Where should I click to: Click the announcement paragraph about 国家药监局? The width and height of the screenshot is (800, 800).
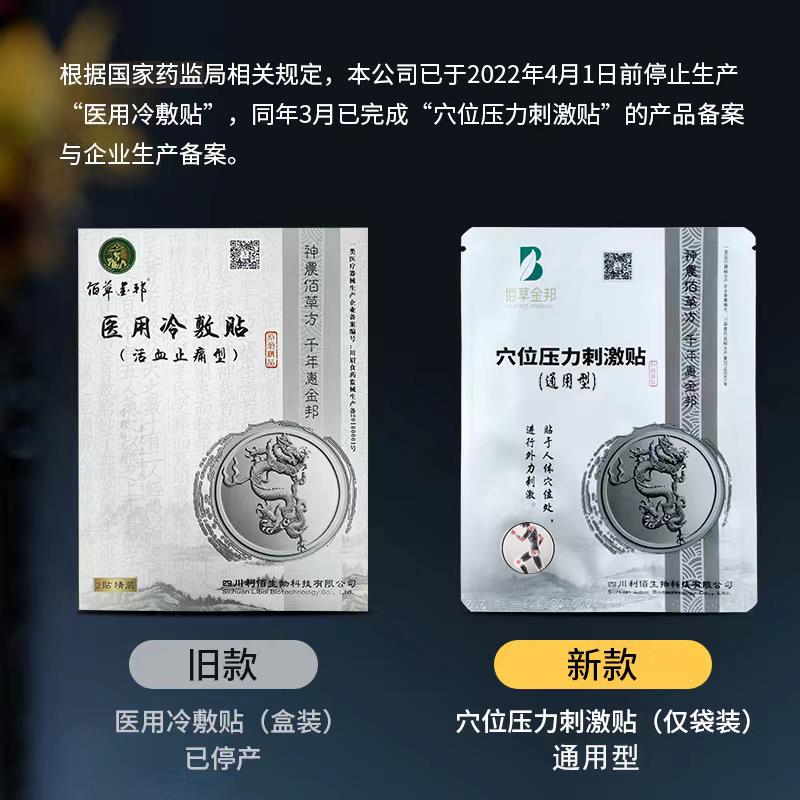click(x=402, y=114)
